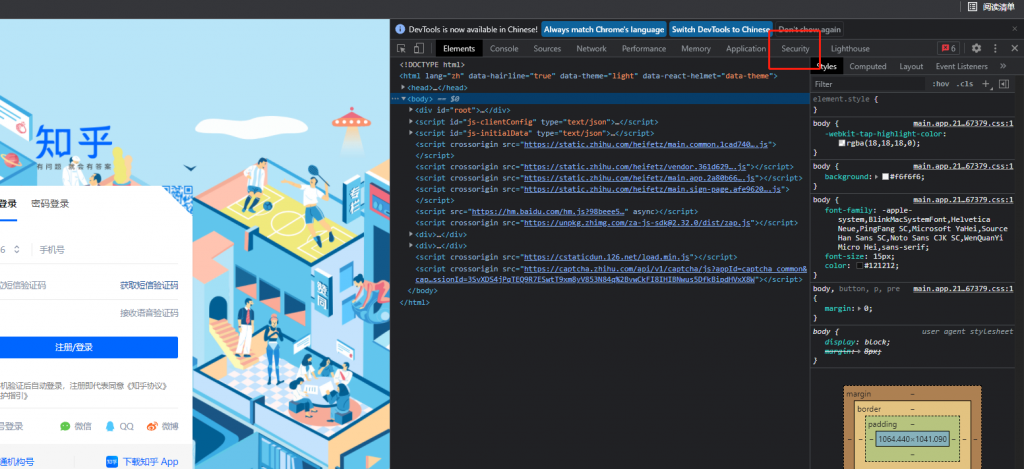Activate the inspect element picker icon

coord(402,48)
